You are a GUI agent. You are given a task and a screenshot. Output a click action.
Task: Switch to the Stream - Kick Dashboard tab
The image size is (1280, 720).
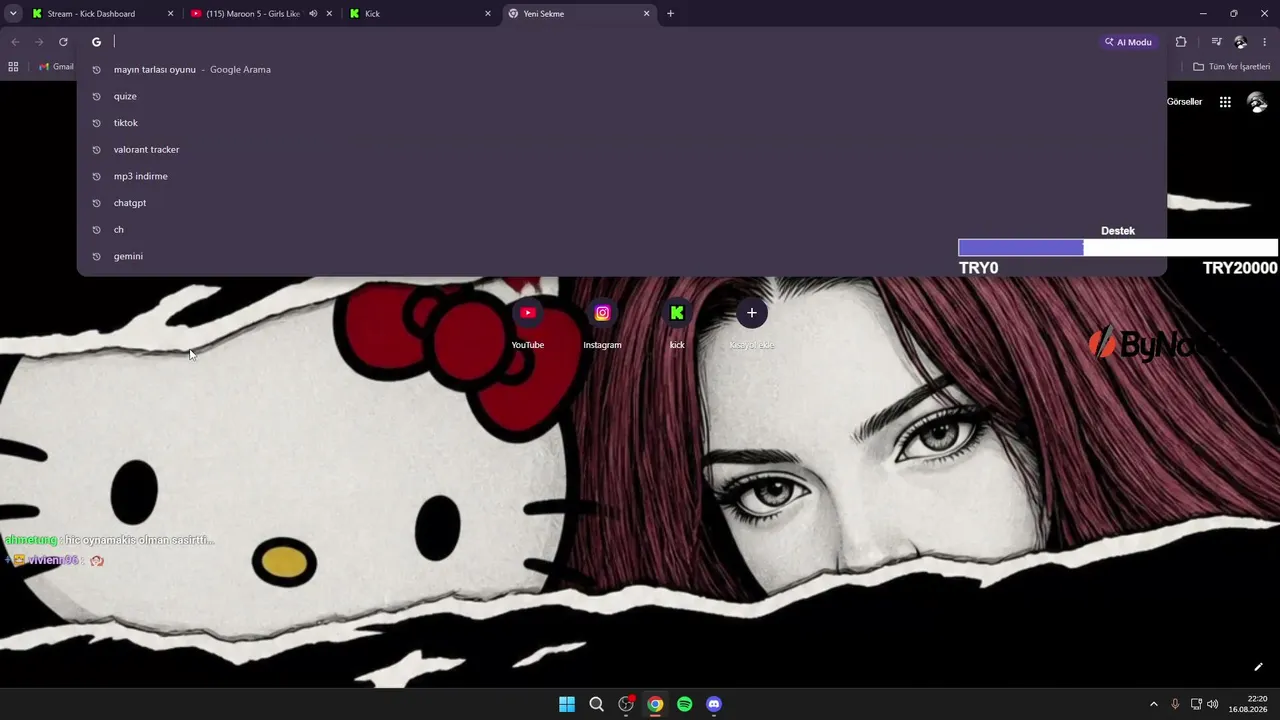103,14
